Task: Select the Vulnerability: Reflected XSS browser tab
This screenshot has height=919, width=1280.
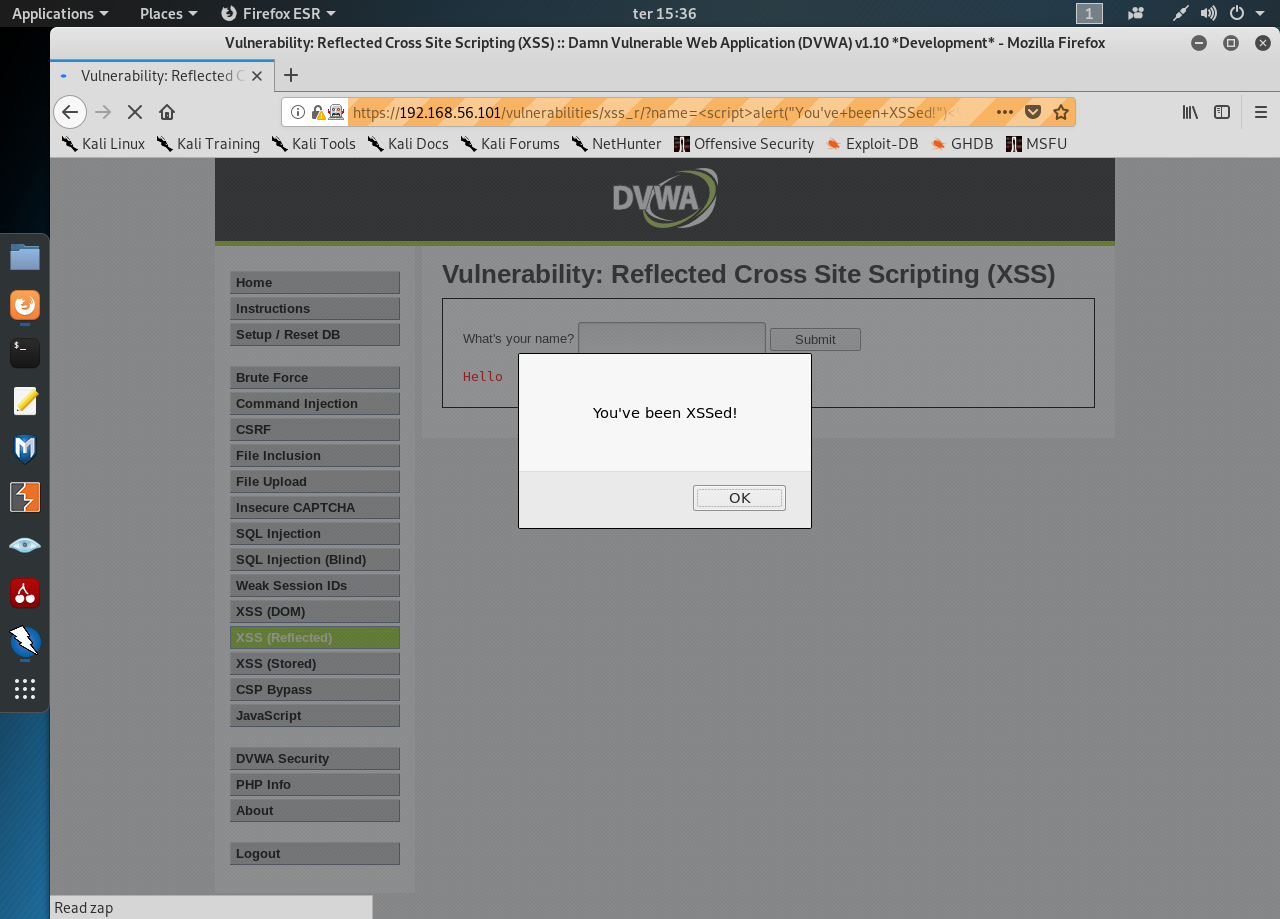Action: click(162, 76)
